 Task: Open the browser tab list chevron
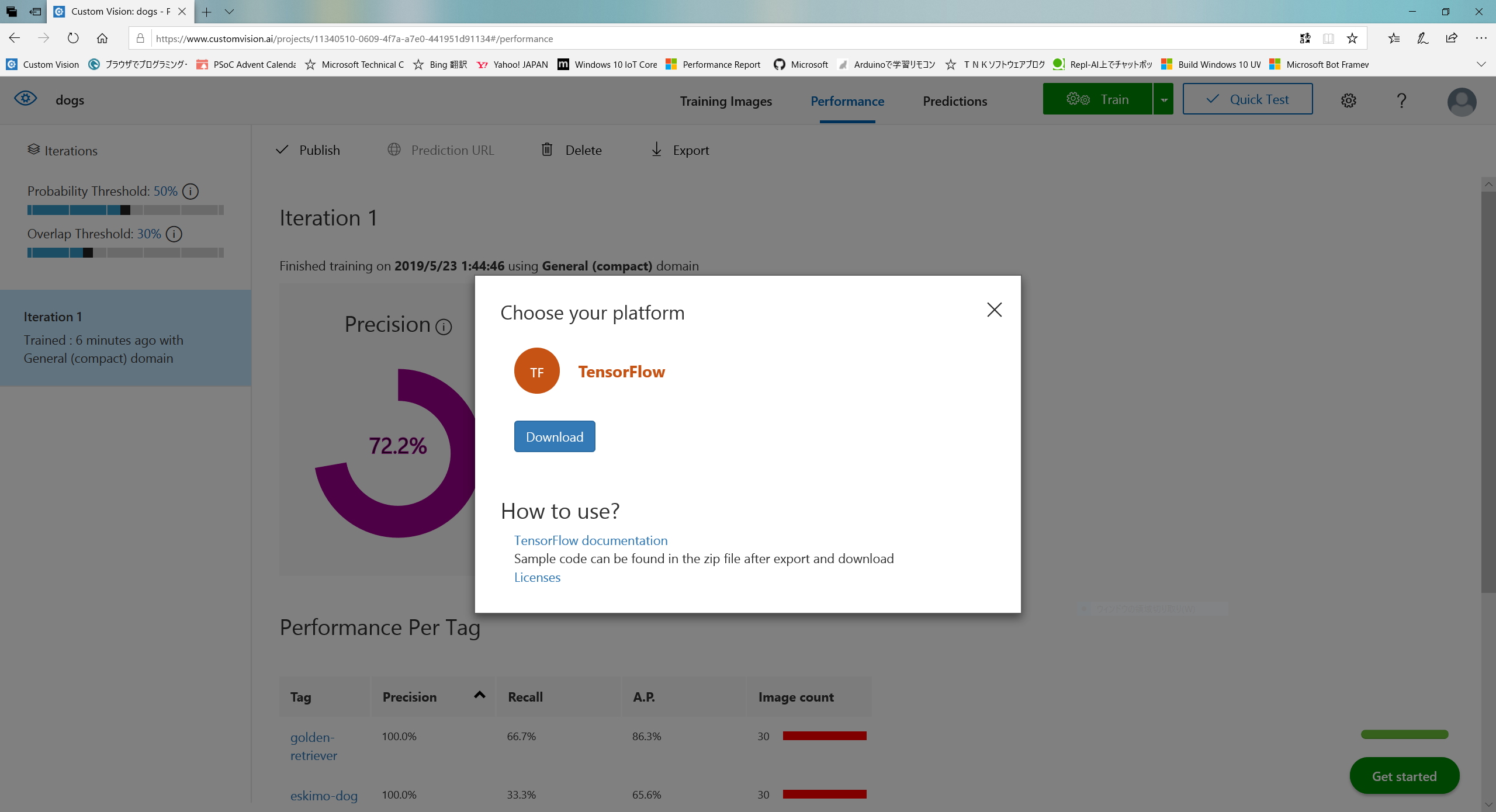click(x=229, y=12)
